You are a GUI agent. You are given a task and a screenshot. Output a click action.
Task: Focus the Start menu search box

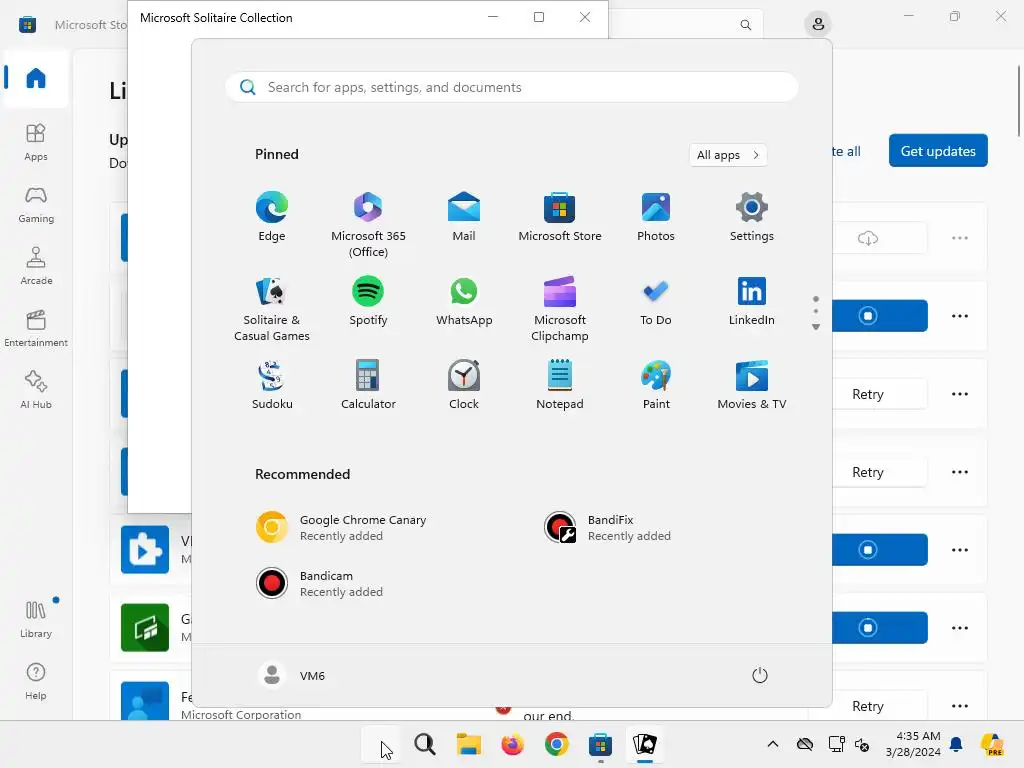pos(511,88)
